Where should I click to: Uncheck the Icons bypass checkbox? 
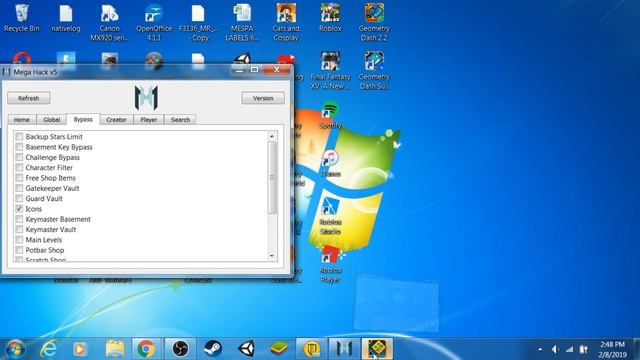[19, 209]
